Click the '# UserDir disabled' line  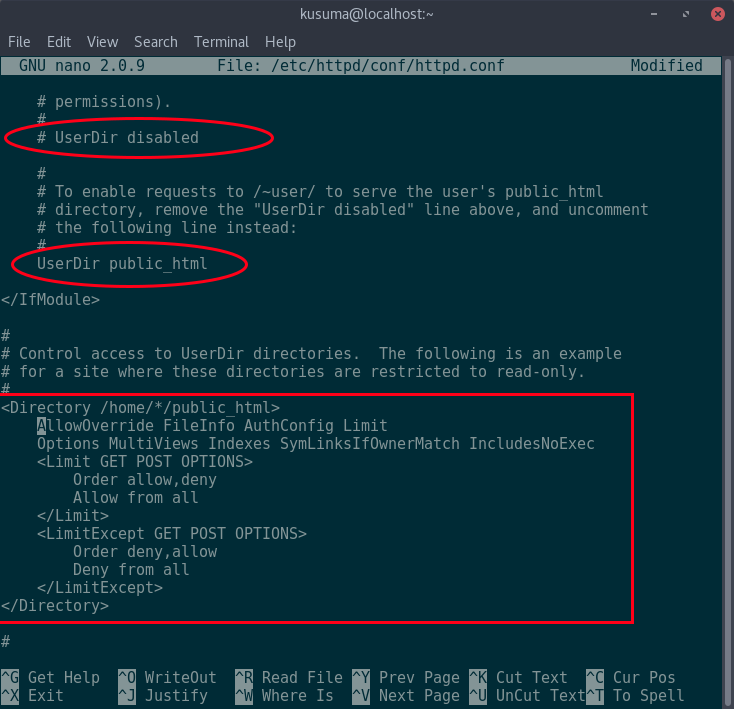point(117,138)
